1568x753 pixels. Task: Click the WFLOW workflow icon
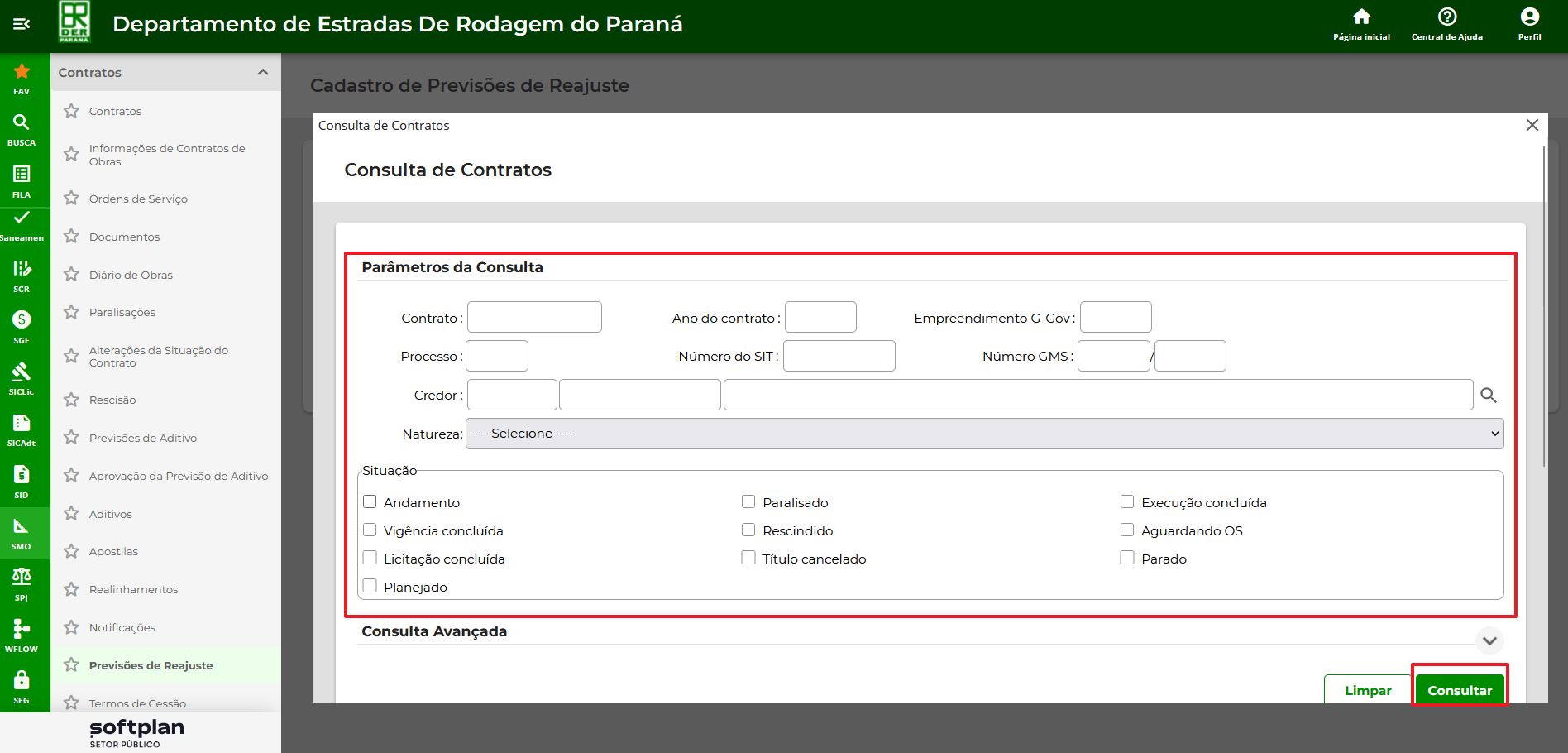click(22, 629)
